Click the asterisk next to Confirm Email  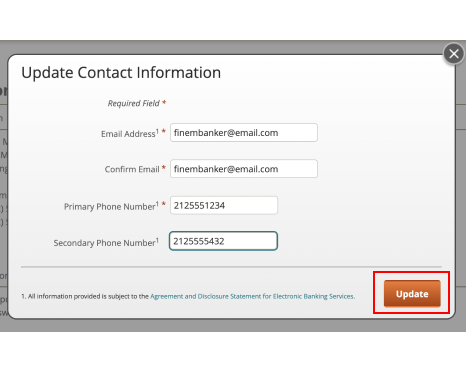164,168
